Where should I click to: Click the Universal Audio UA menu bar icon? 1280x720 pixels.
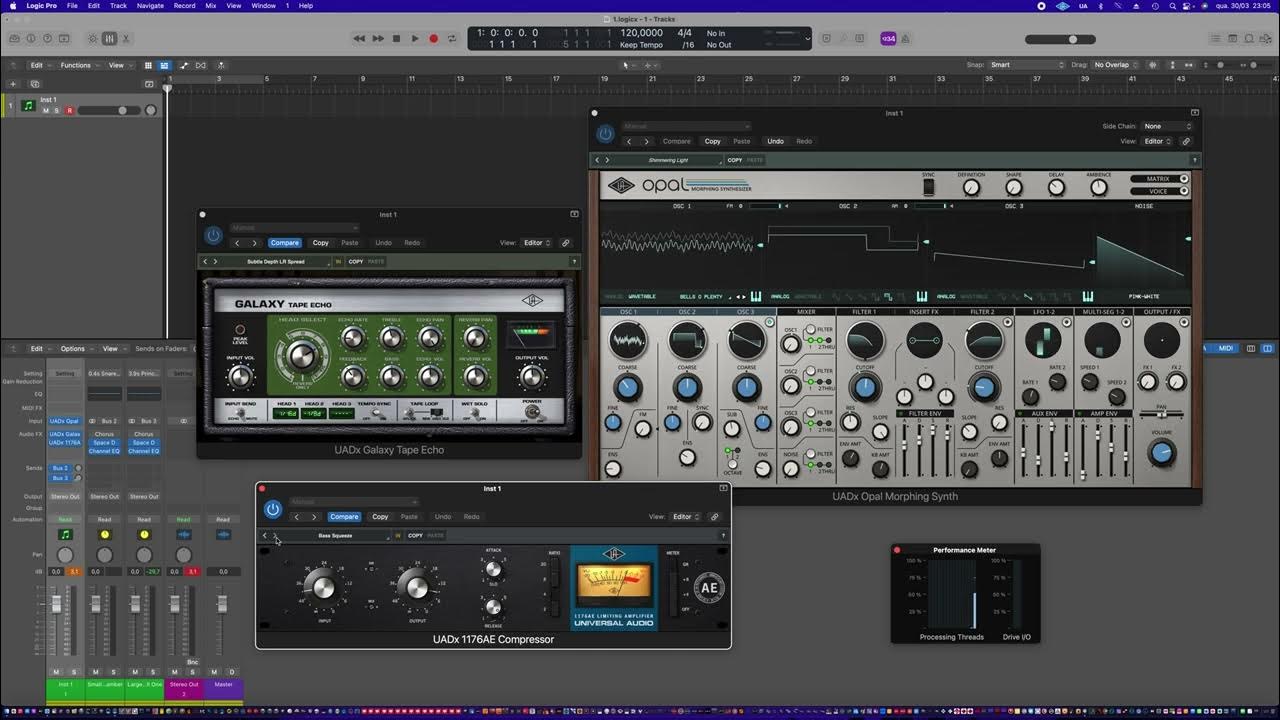[x=1083, y=6]
